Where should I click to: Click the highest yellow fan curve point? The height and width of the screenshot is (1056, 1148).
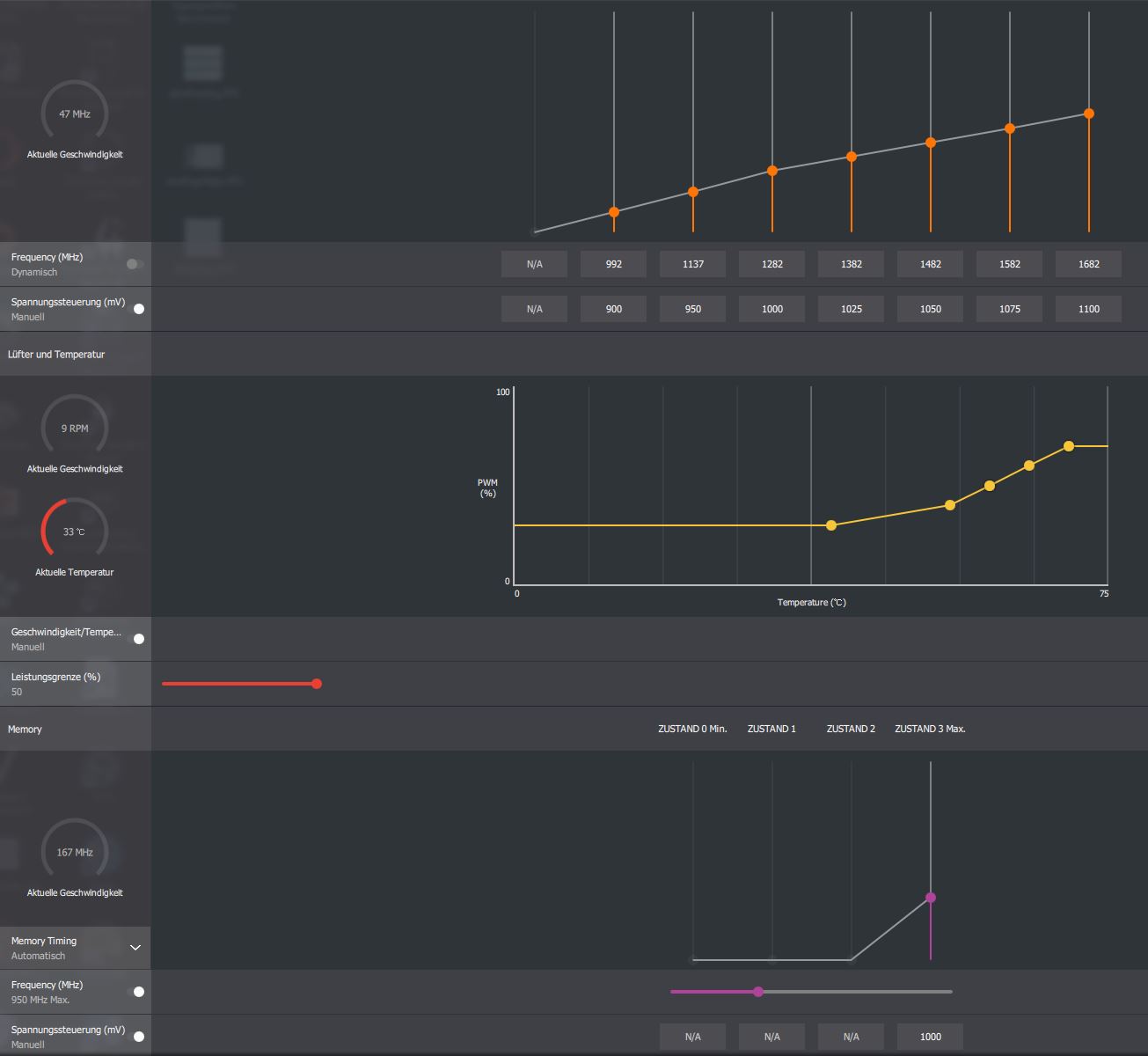point(1069,446)
